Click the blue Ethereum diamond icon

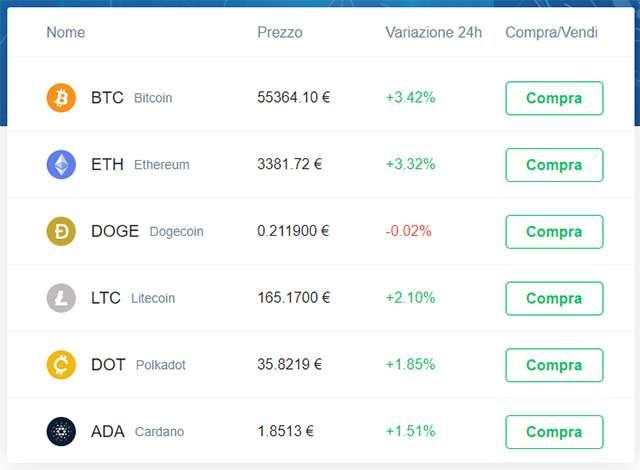click(x=61, y=164)
